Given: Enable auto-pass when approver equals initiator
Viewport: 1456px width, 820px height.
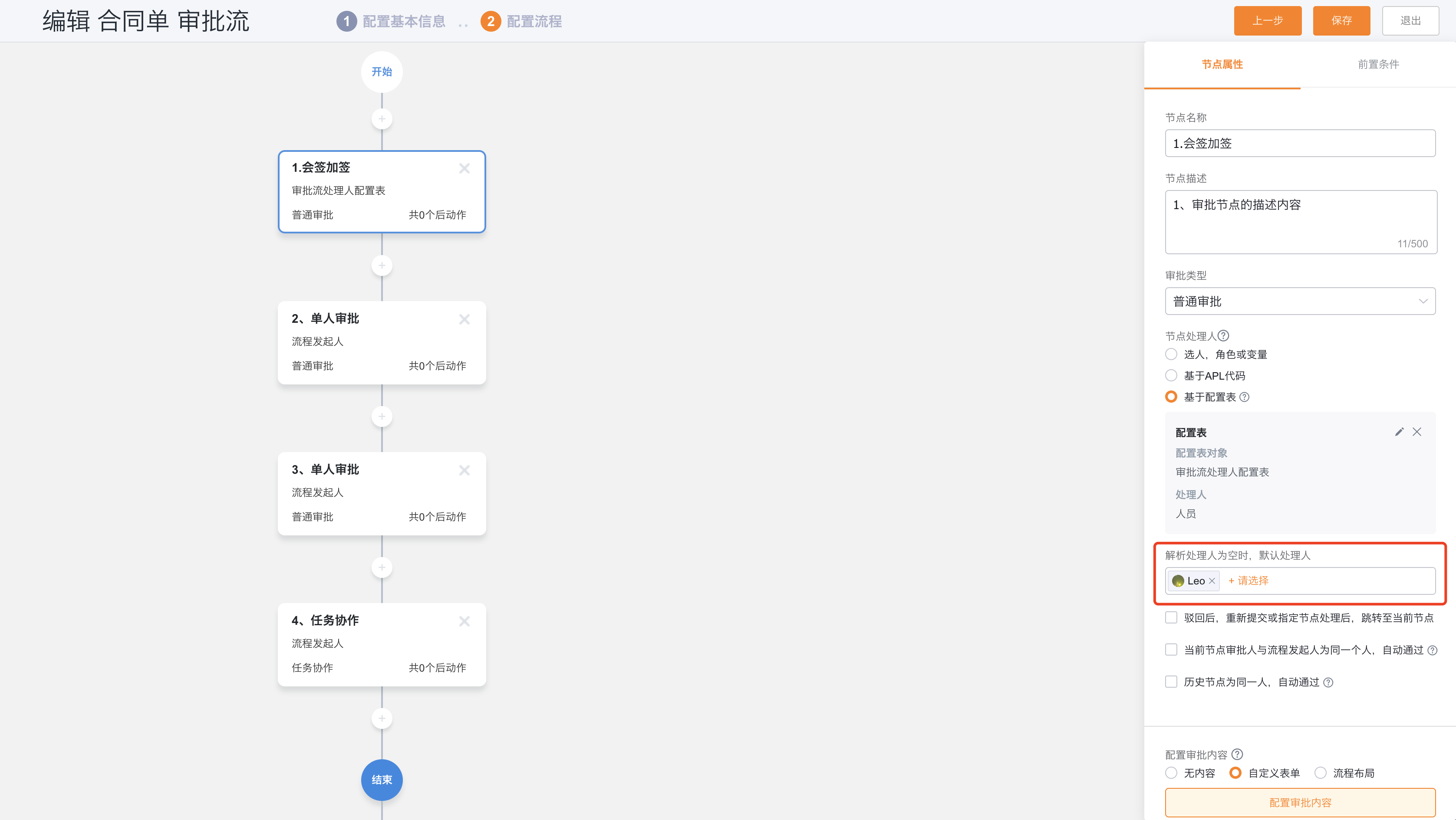Looking at the screenshot, I should (1171, 649).
